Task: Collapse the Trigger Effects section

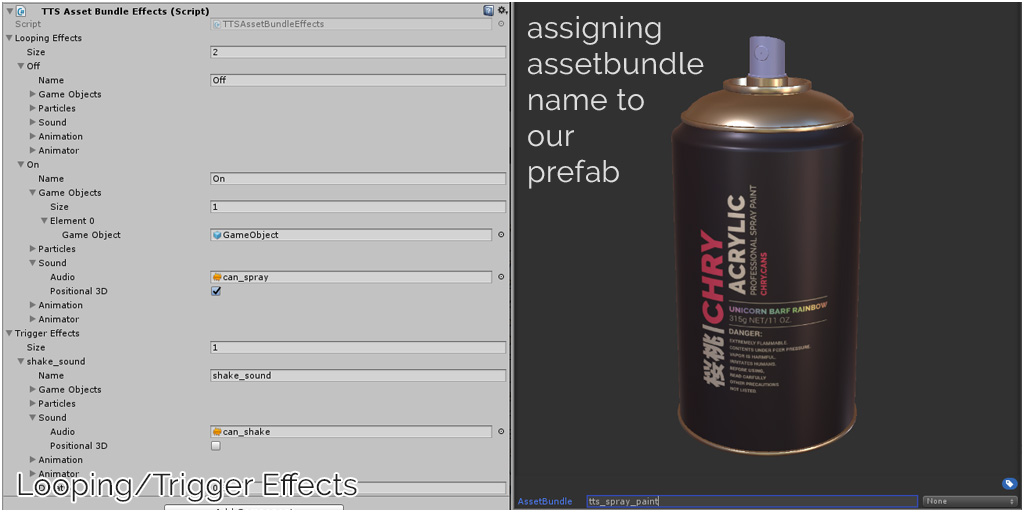Action: 9,333
